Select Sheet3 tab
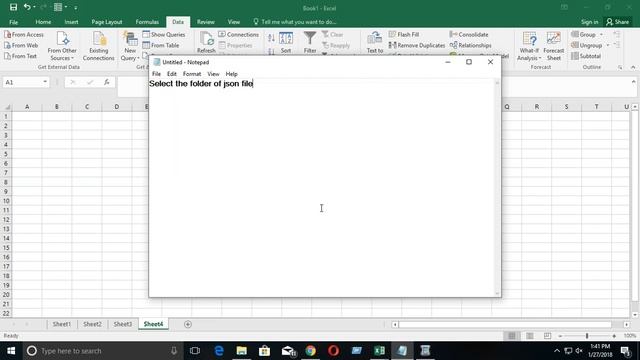 click(x=123, y=324)
